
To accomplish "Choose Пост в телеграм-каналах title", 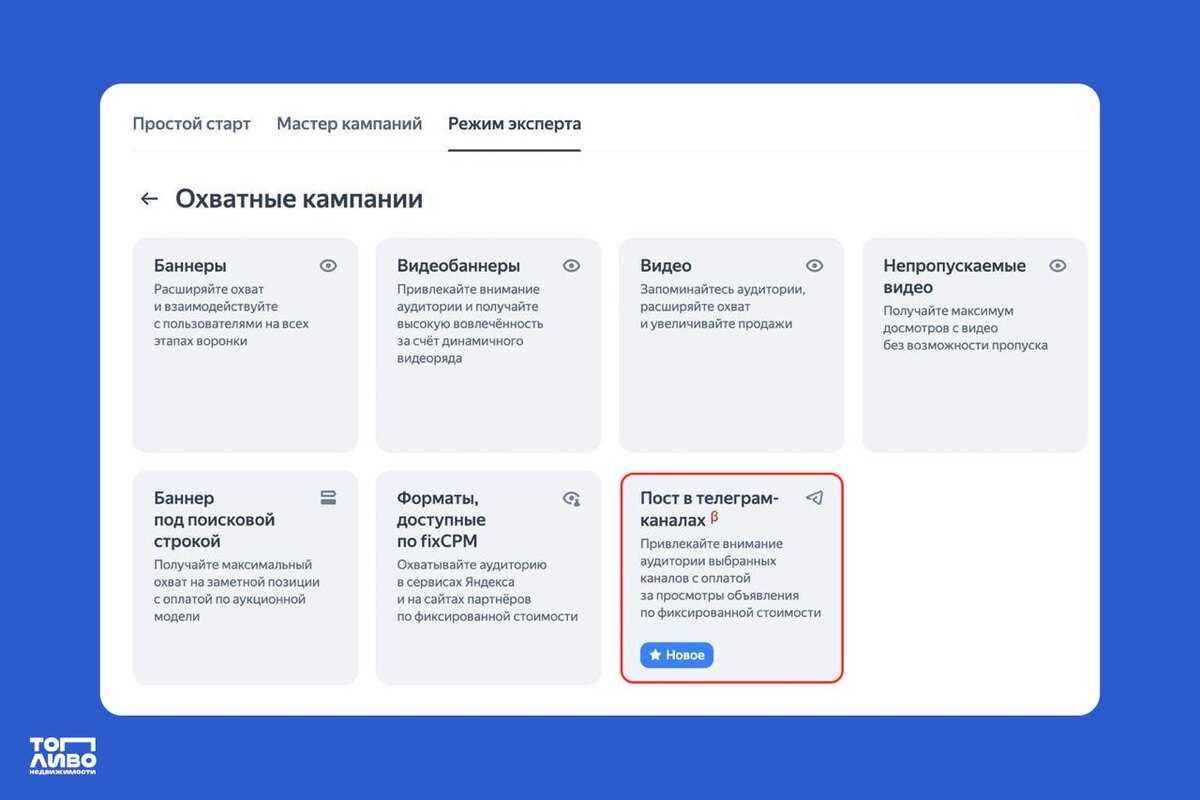I will click(x=709, y=509).
